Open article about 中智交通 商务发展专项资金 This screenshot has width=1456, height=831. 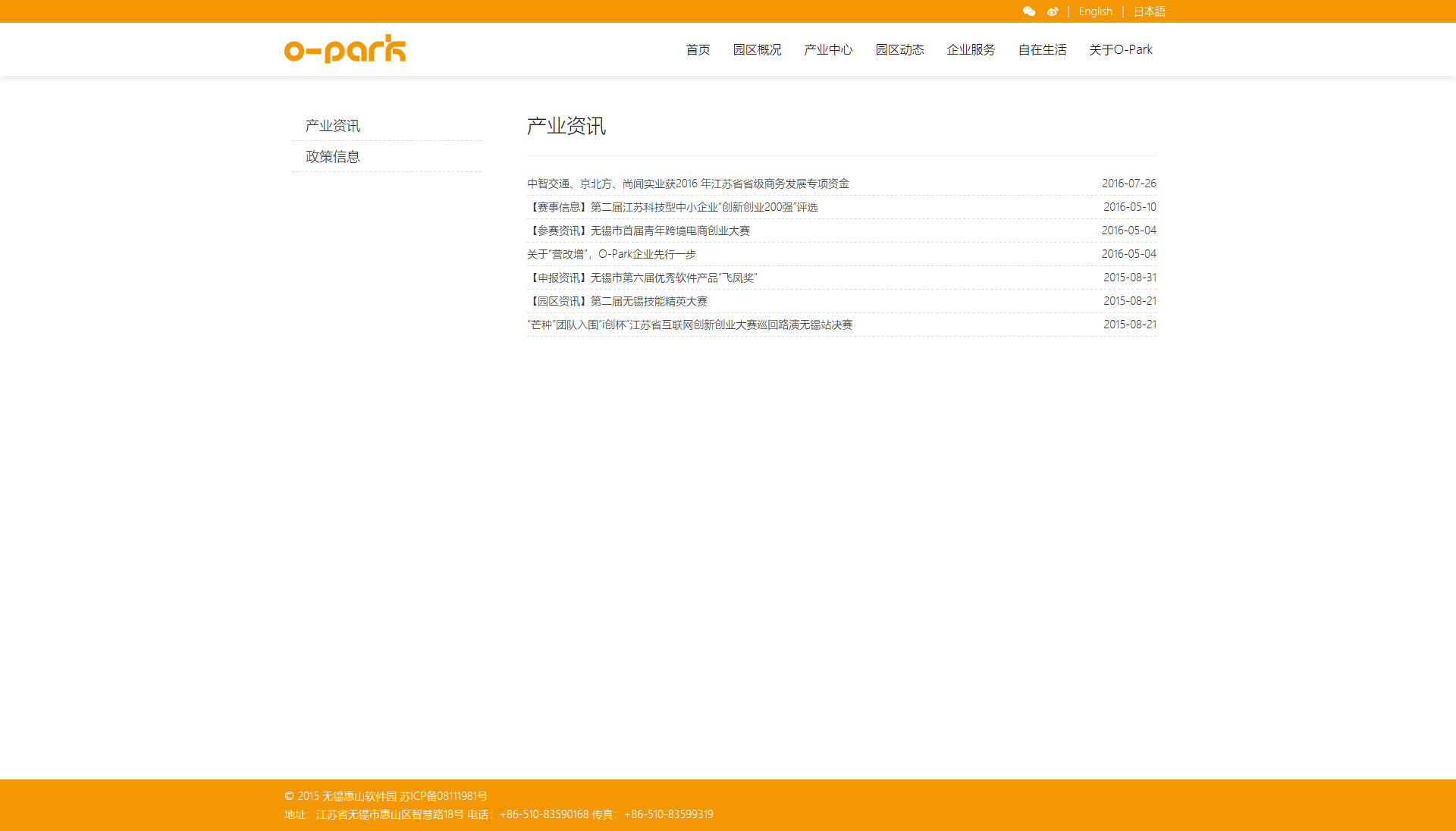688,183
